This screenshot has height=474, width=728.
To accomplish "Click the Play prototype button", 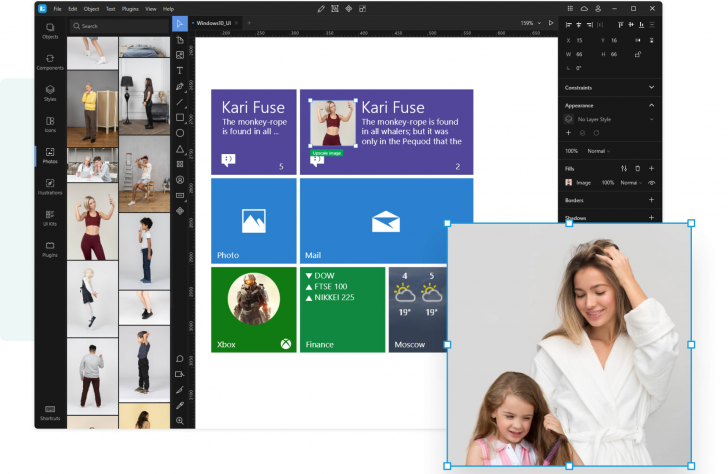I will pos(551,23).
